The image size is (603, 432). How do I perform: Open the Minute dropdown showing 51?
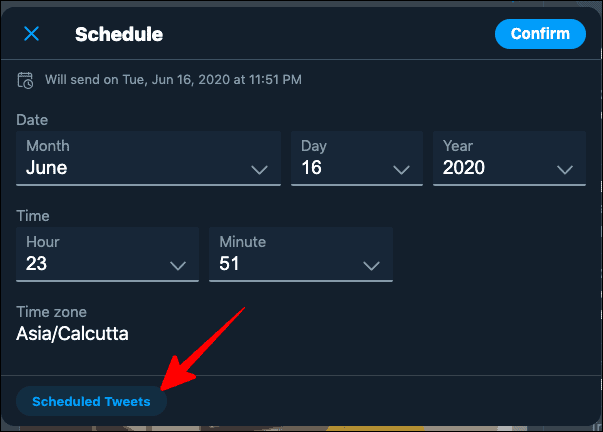pyautogui.click(x=301, y=254)
